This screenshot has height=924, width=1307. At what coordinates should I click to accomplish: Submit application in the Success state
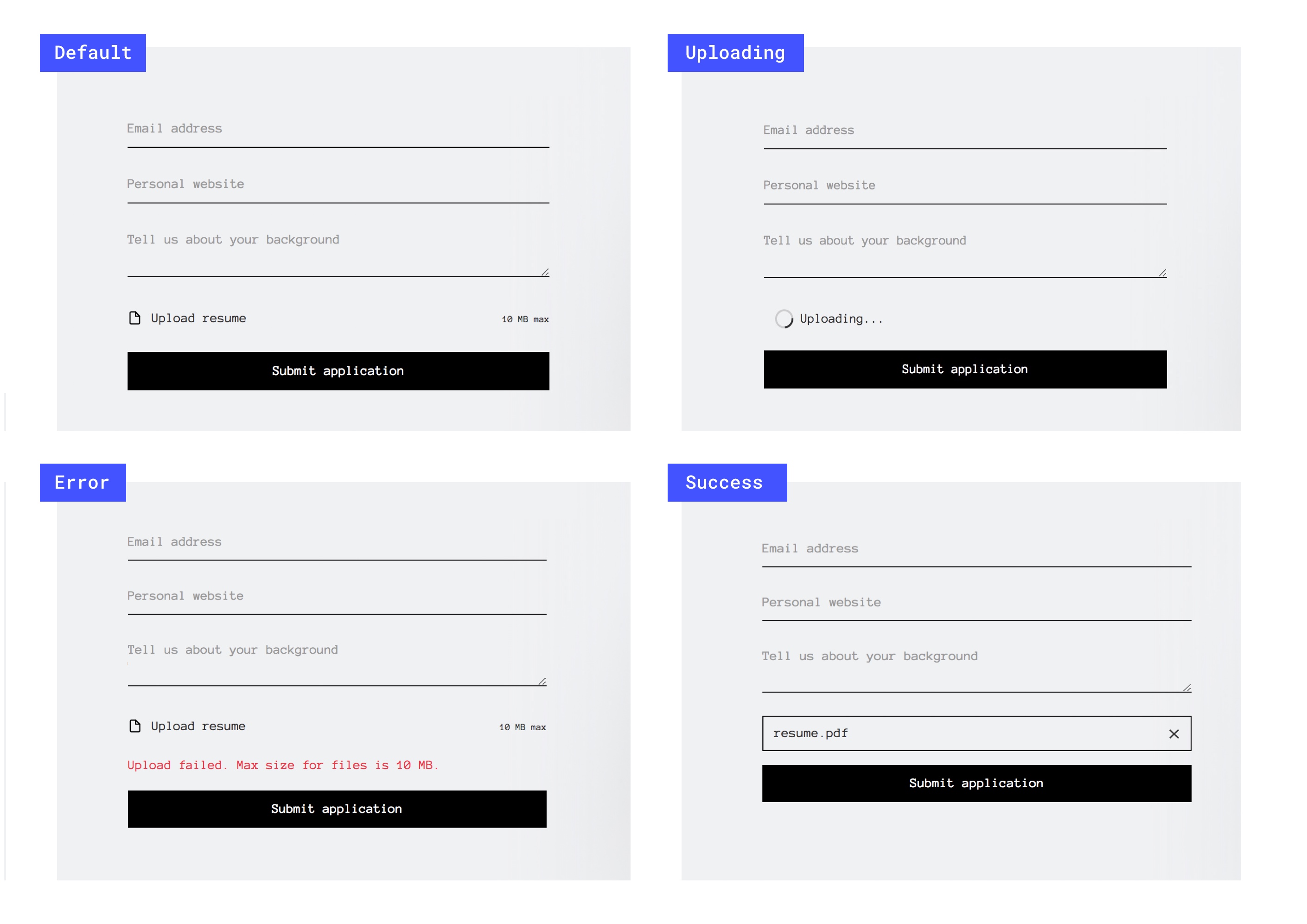[977, 783]
